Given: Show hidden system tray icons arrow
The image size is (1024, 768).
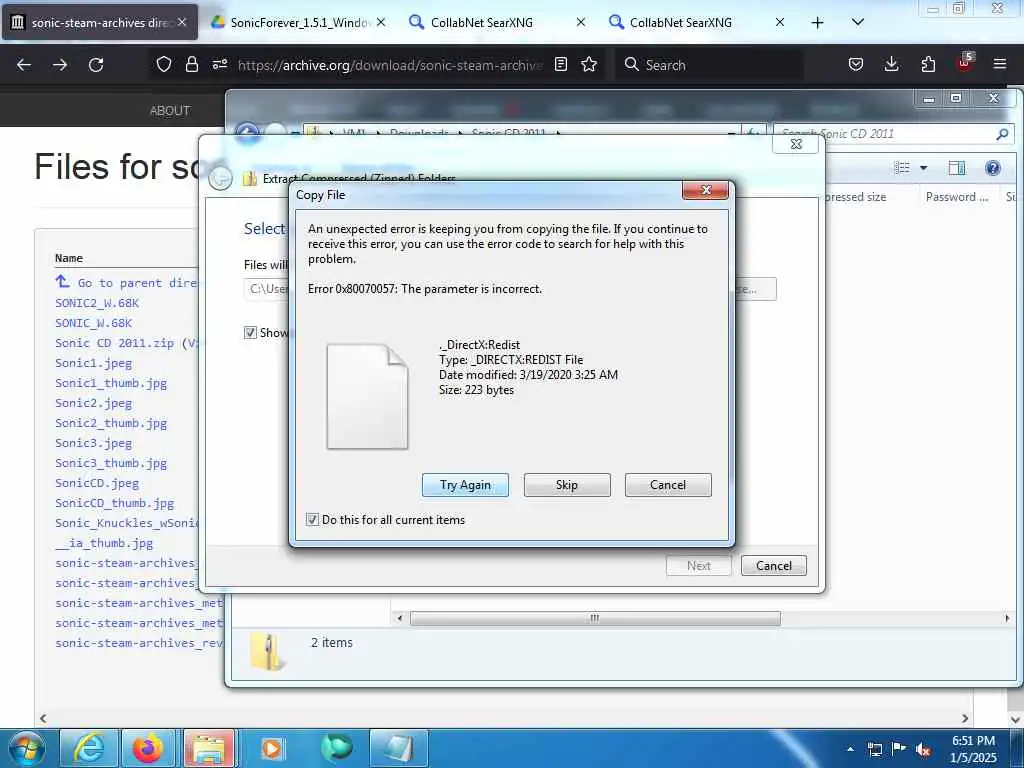Looking at the screenshot, I should [x=850, y=749].
